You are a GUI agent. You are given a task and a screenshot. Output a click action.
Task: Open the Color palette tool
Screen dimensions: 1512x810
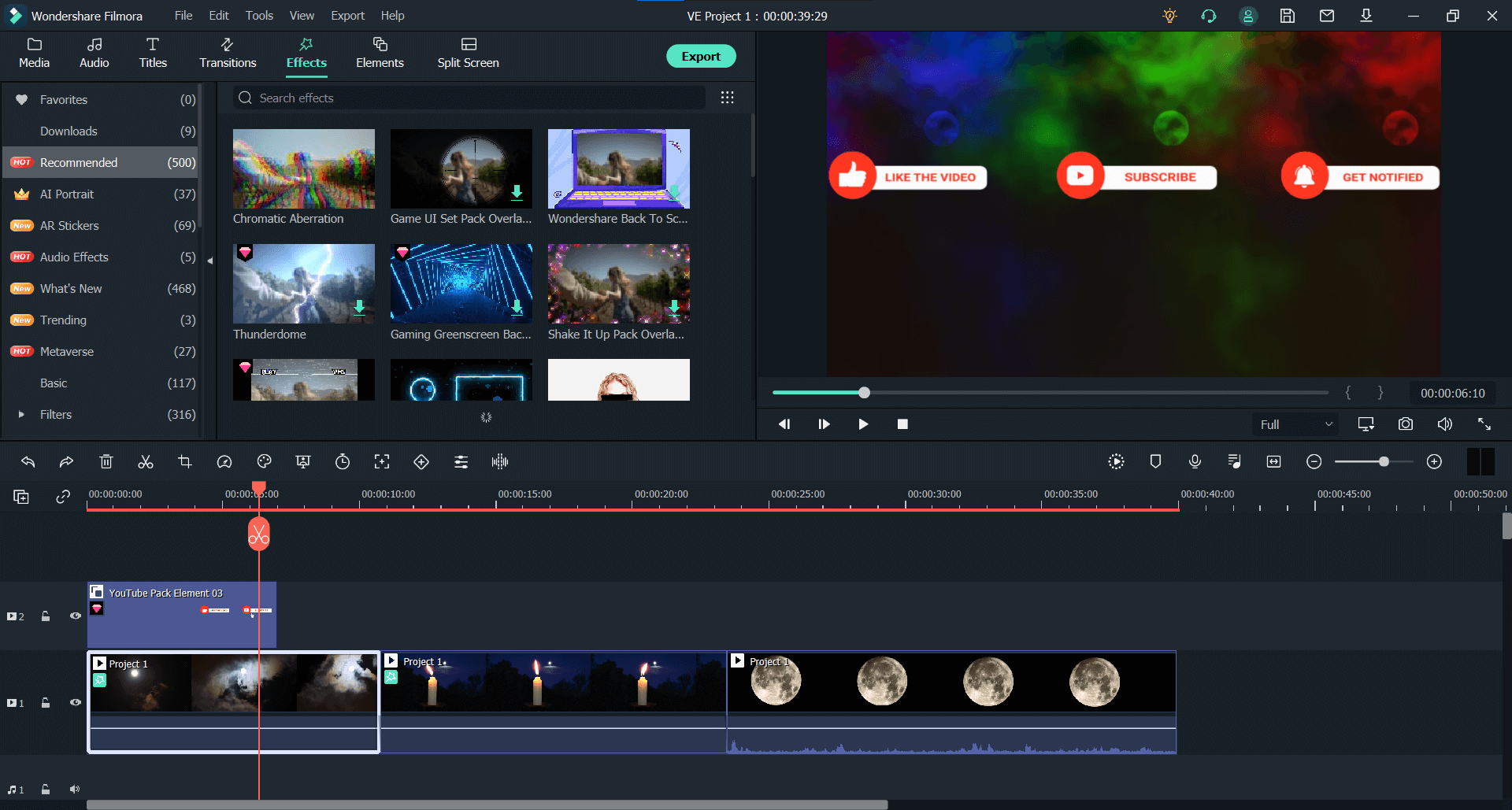[264, 462]
